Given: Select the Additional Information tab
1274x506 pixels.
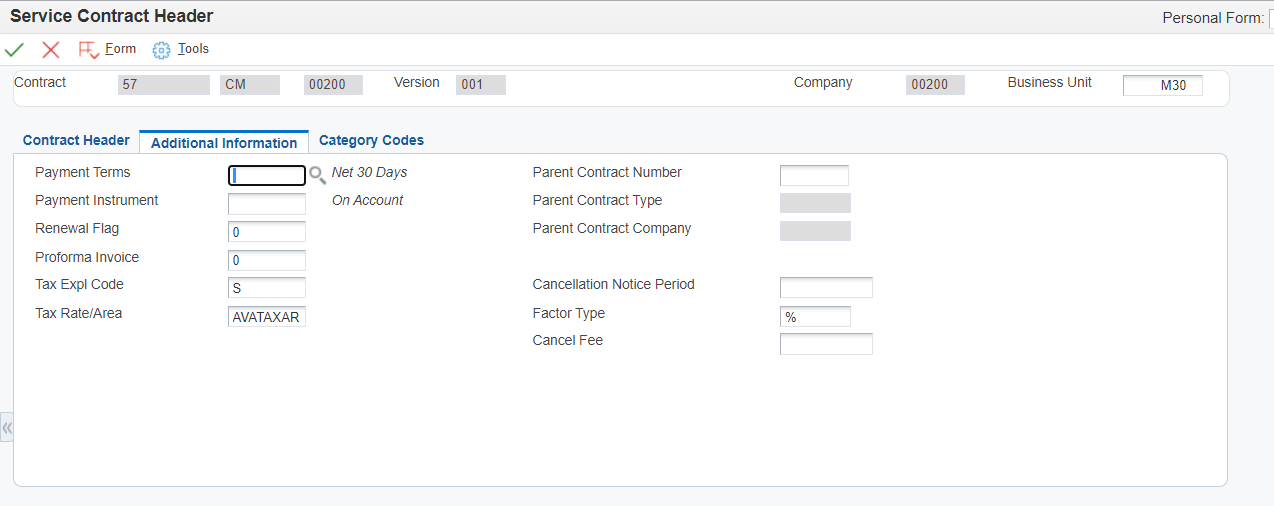Looking at the screenshot, I should (x=224, y=142).
